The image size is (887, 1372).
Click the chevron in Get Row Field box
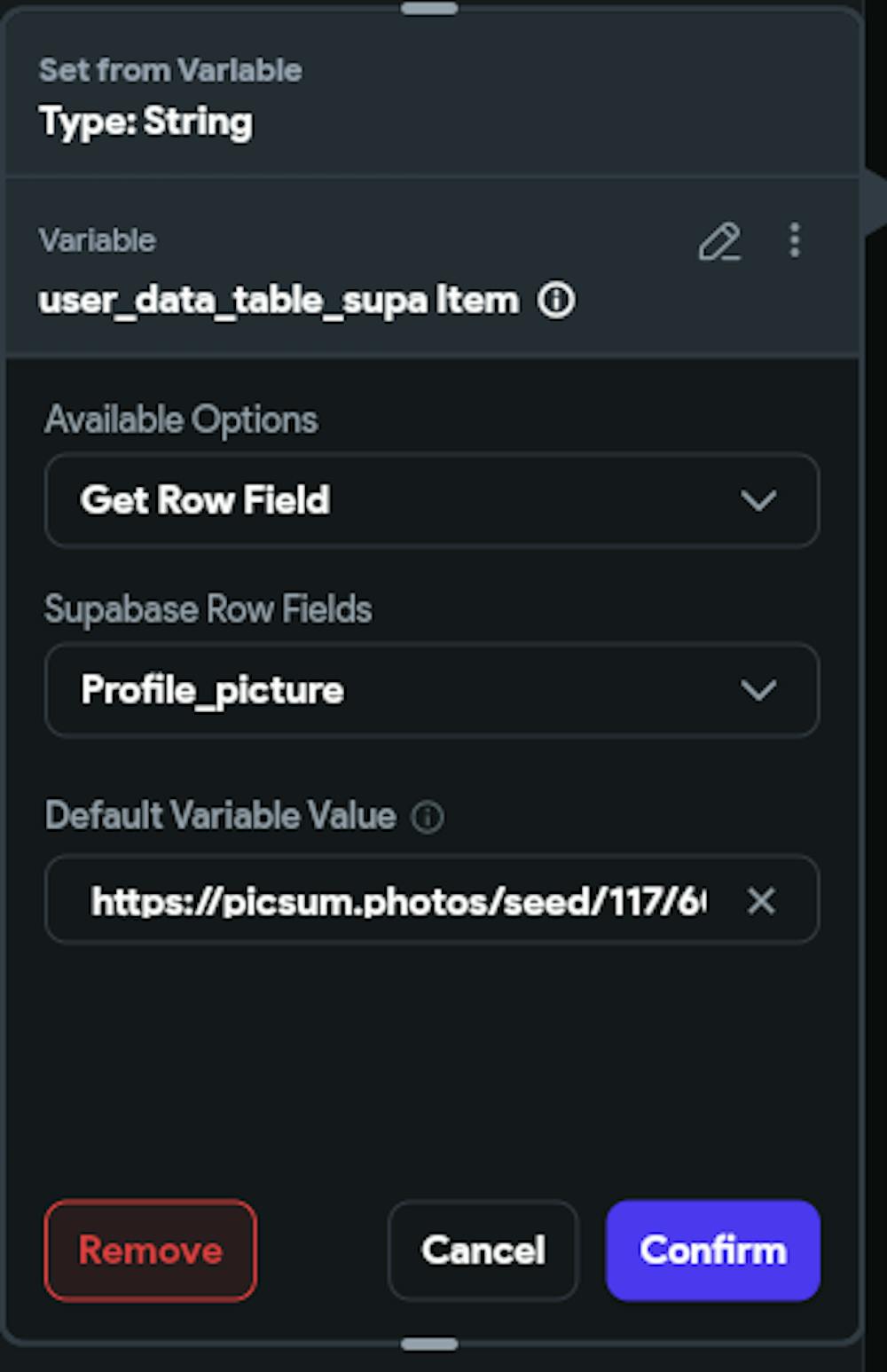(x=758, y=501)
